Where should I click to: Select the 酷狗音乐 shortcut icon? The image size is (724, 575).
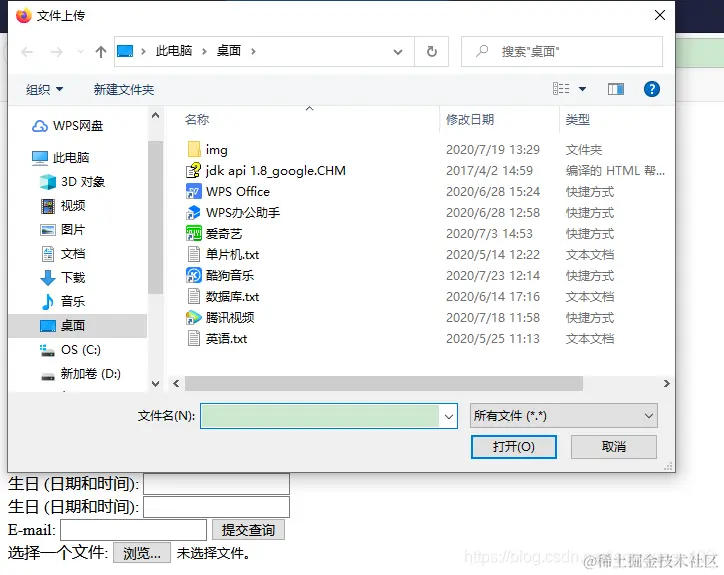coord(193,275)
